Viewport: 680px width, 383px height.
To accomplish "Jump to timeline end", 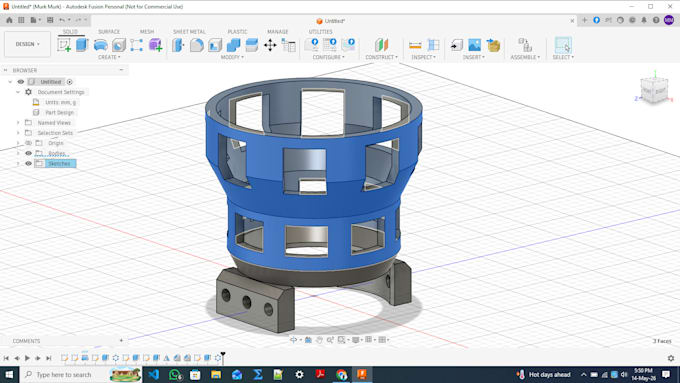I will (x=49, y=358).
